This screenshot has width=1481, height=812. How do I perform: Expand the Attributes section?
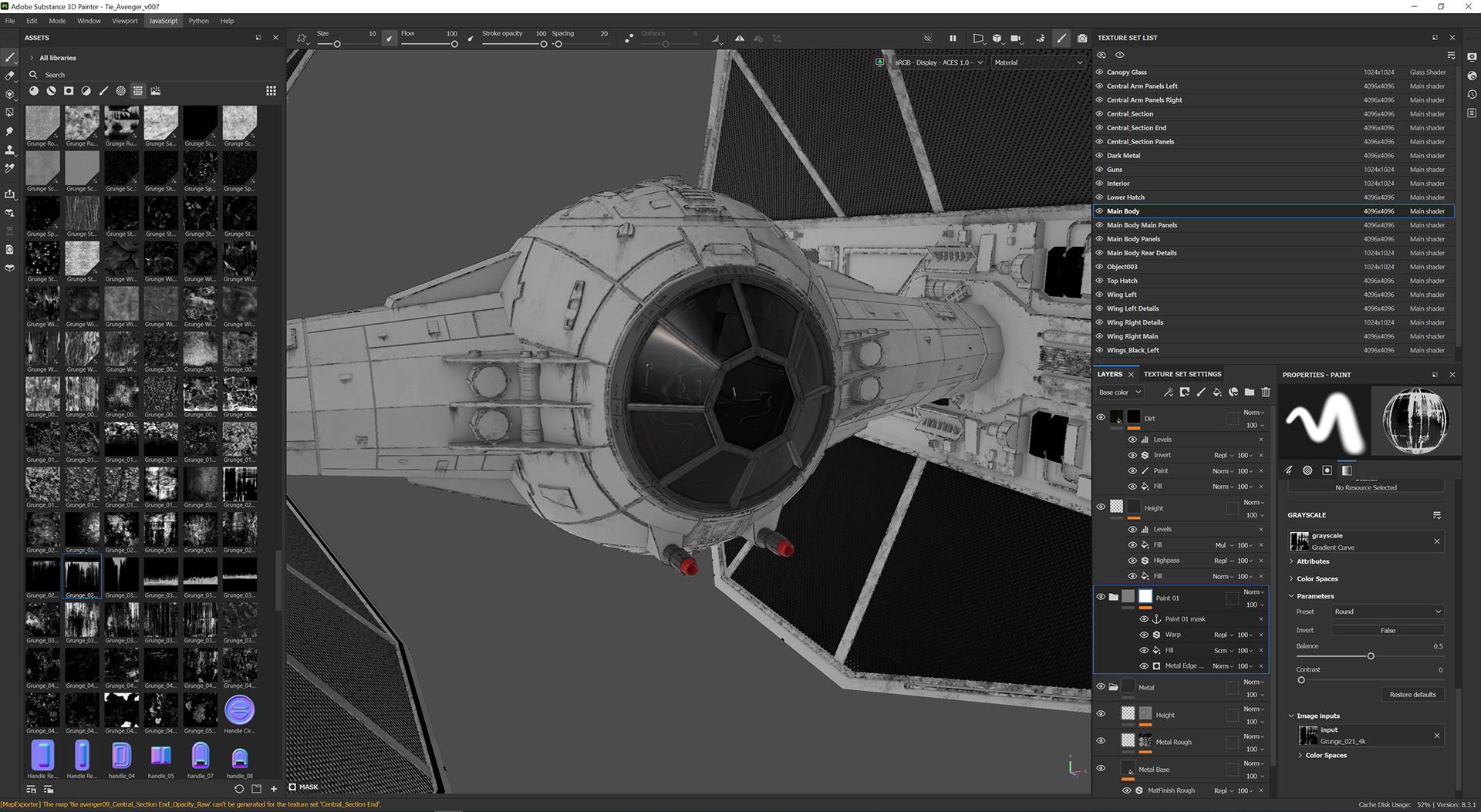pos(1291,561)
